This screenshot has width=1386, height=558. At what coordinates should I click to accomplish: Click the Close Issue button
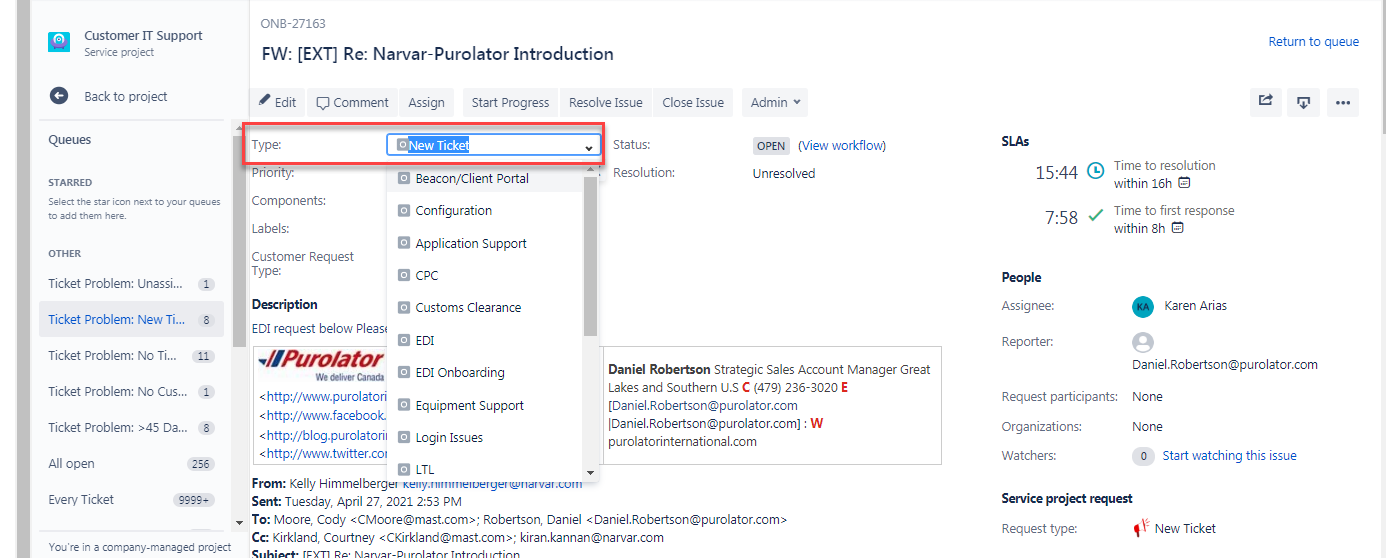click(x=693, y=102)
